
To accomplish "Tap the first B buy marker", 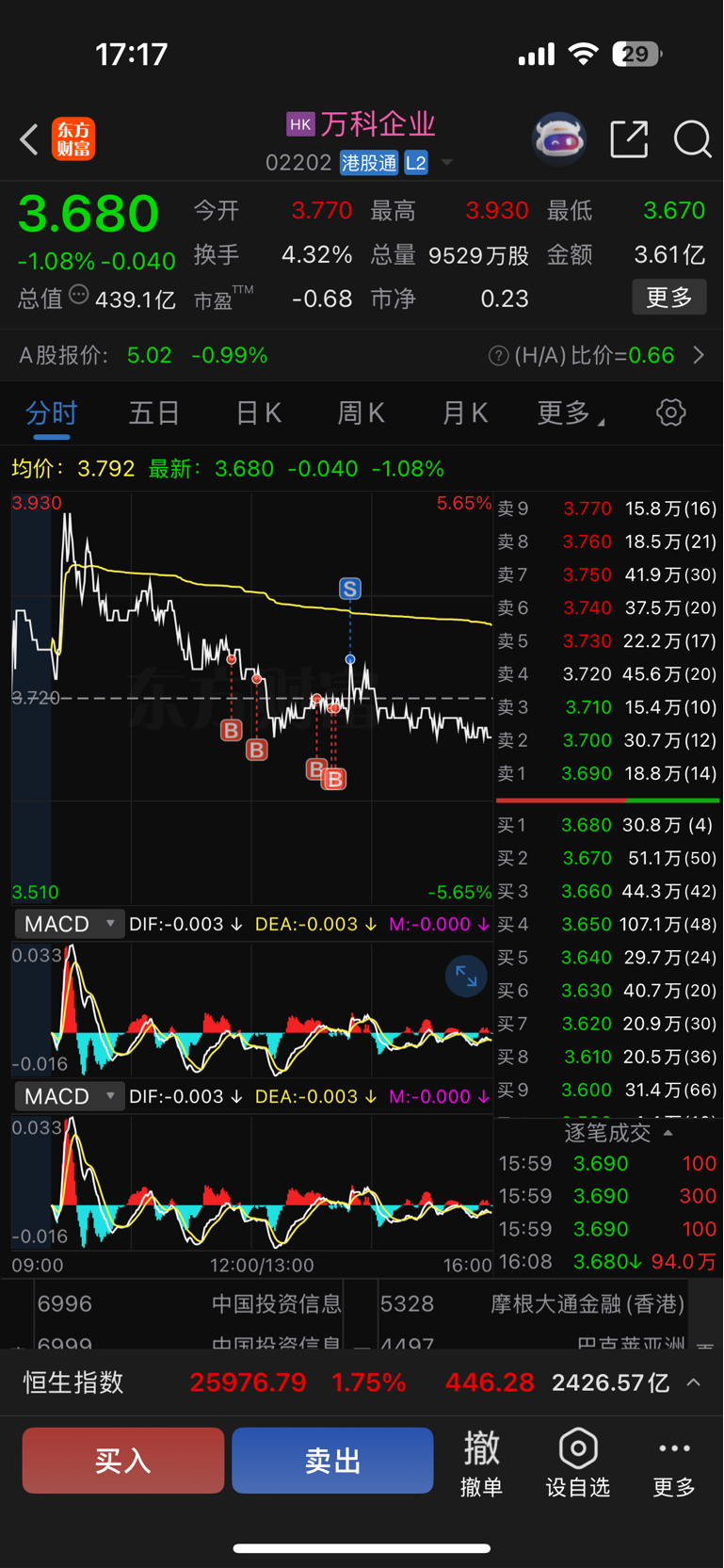I will pos(231,730).
